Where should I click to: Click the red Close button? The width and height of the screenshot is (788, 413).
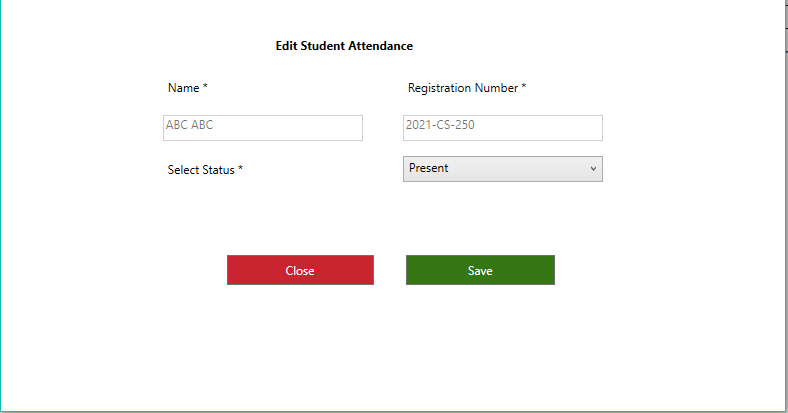click(x=300, y=270)
